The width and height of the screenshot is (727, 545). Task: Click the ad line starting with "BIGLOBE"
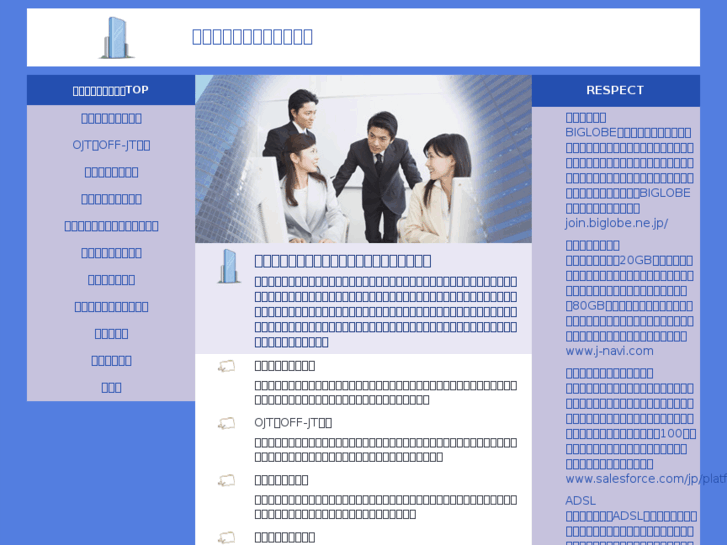(x=628, y=133)
